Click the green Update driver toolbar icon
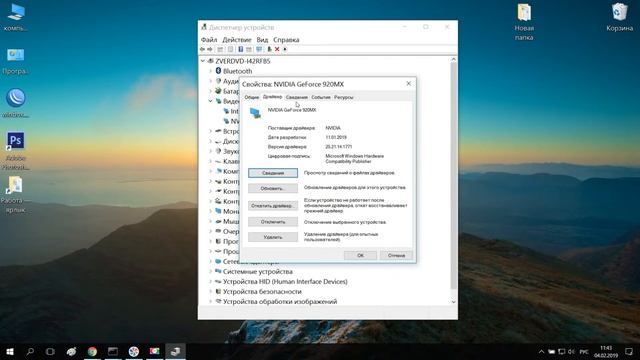The image size is (640, 360). pos(269,49)
